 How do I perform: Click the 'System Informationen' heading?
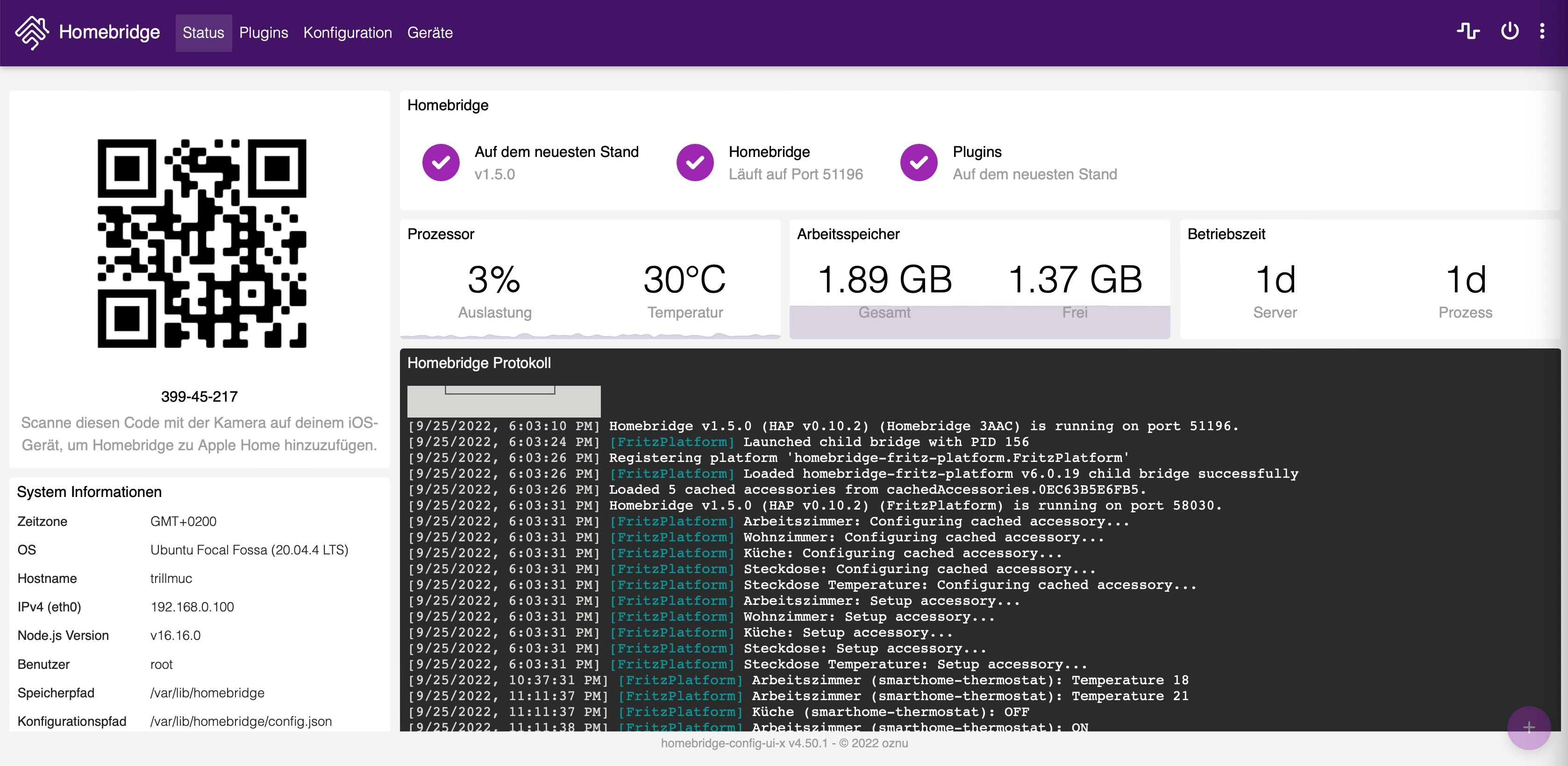pos(90,492)
